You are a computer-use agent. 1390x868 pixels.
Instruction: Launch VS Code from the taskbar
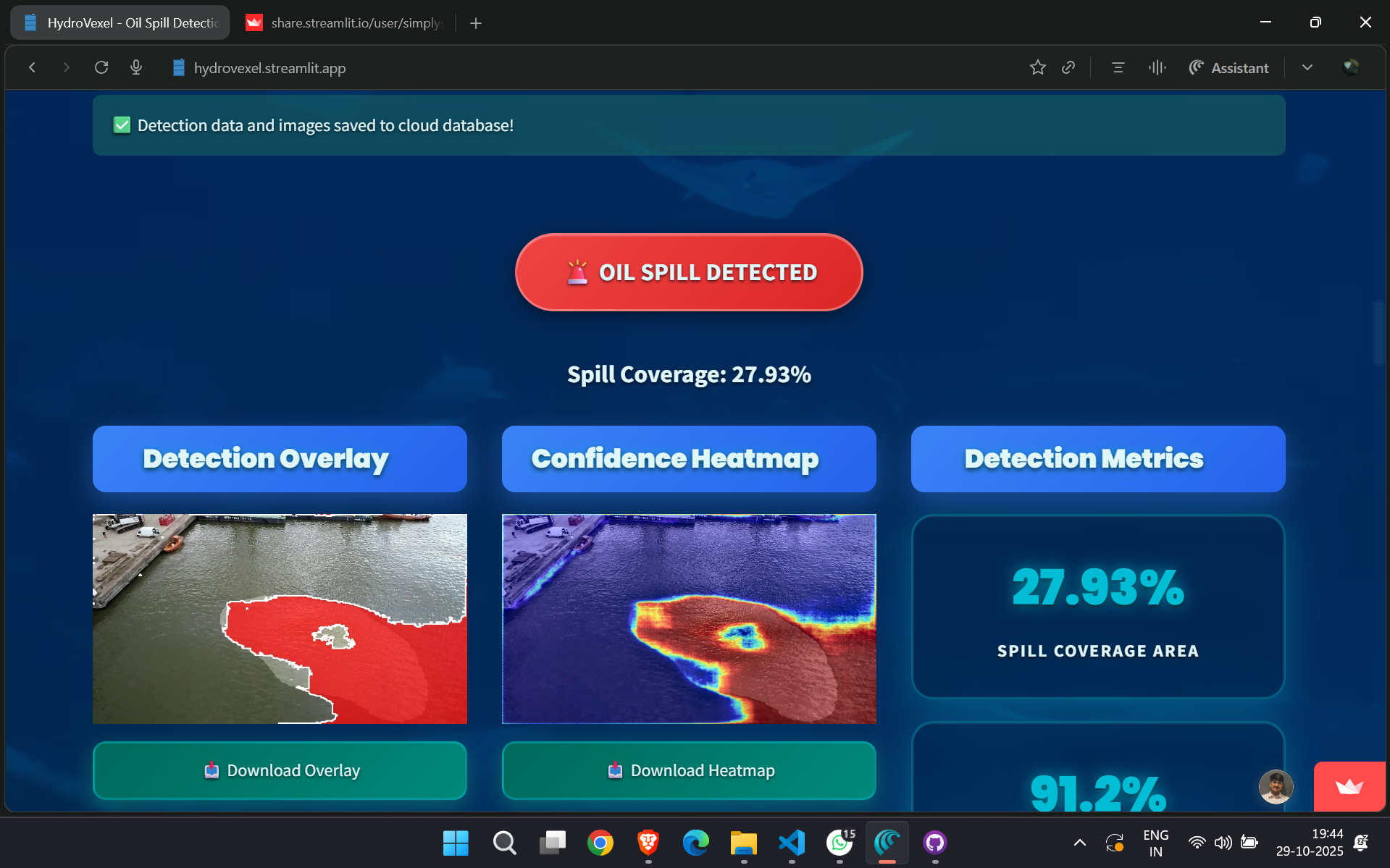click(x=792, y=843)
